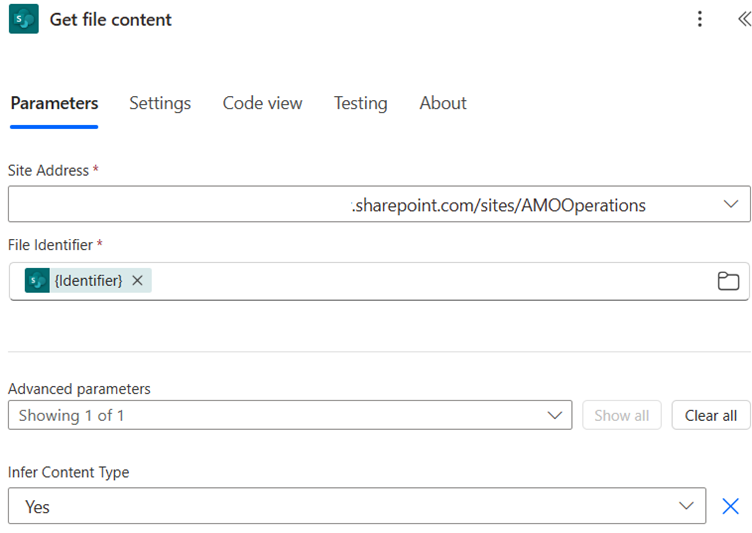Click the SharePoint icon beside Get file content
Image resolution: width=752 pixels, height=533 pixels.
click(x=24, y=19)
